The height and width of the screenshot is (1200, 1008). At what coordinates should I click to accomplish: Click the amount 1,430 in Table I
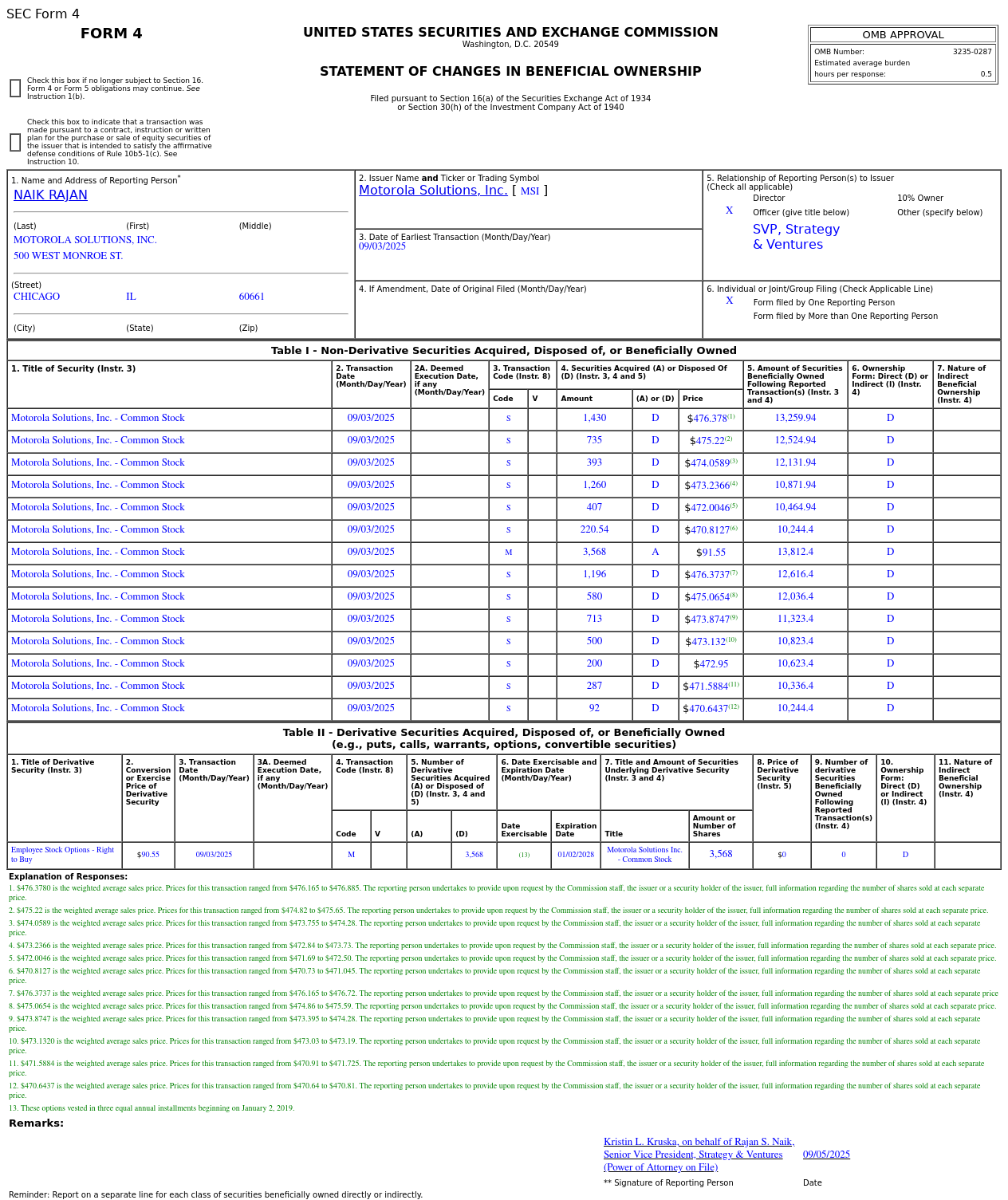[x=594, y=418]
